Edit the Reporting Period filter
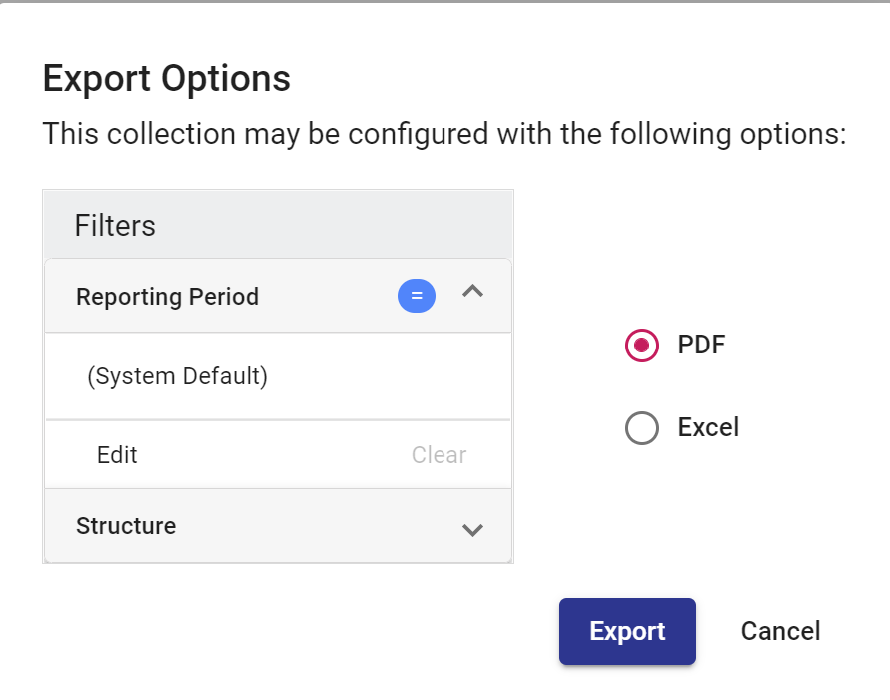Viewport: 890px width, 700px height. (117, 455)
